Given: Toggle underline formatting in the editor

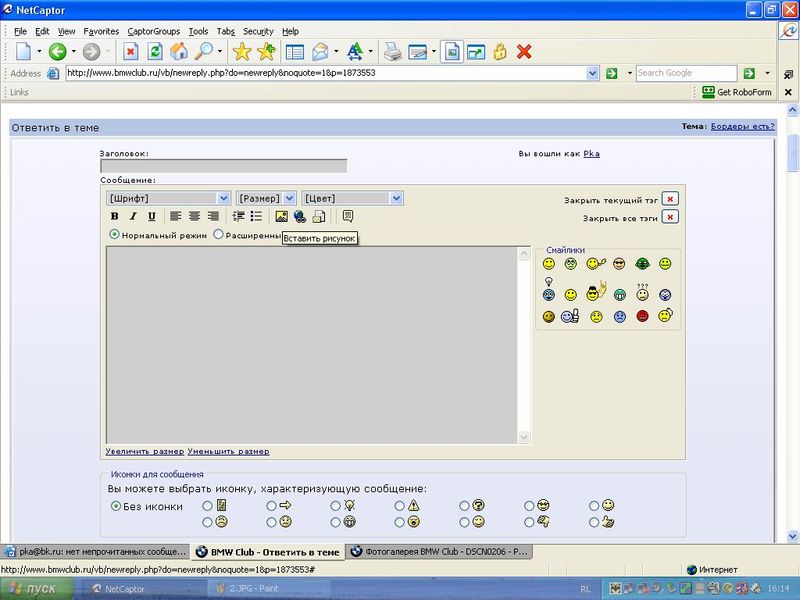Looking at the screenshot, I should click(152, 216).
